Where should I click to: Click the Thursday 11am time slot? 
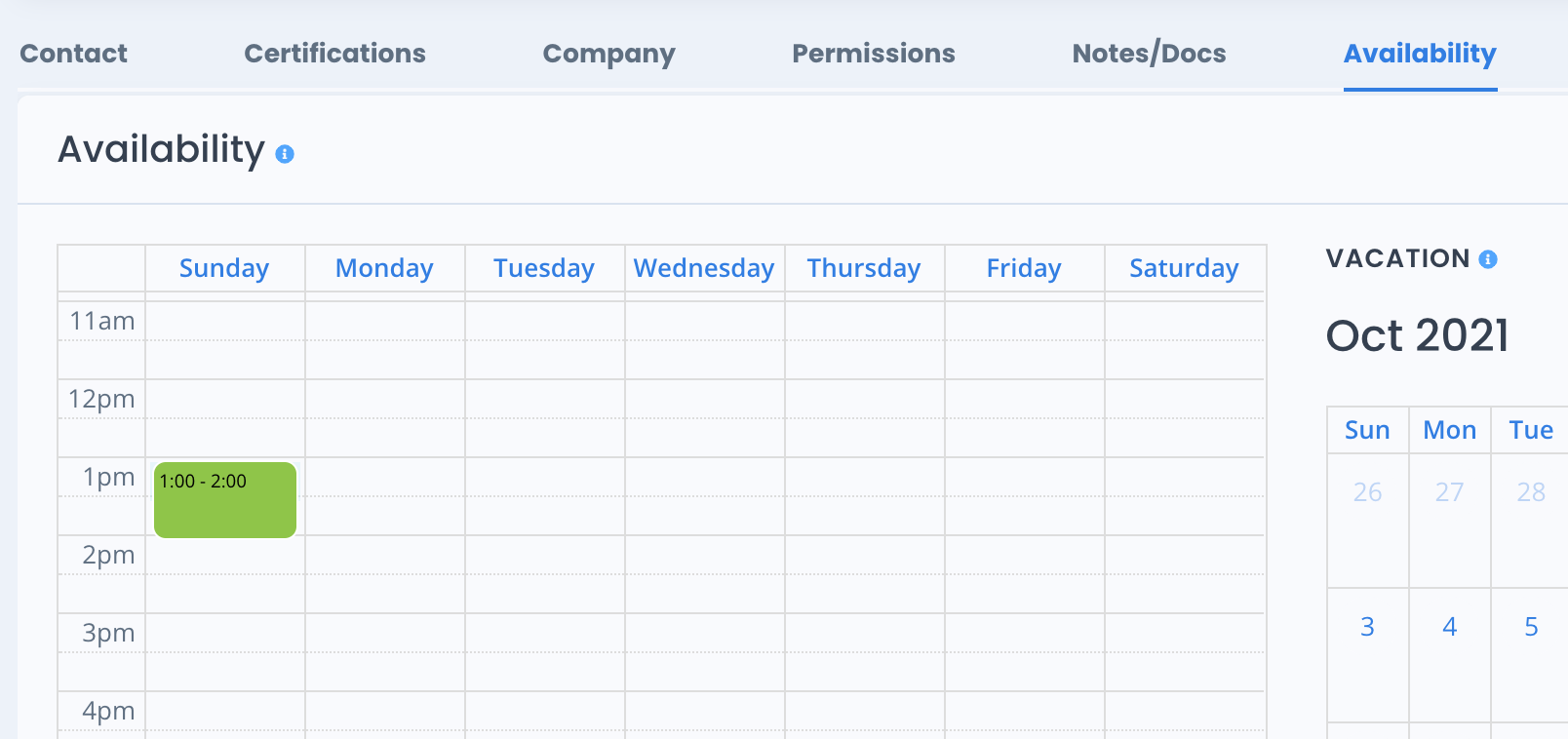click(864, 322)
